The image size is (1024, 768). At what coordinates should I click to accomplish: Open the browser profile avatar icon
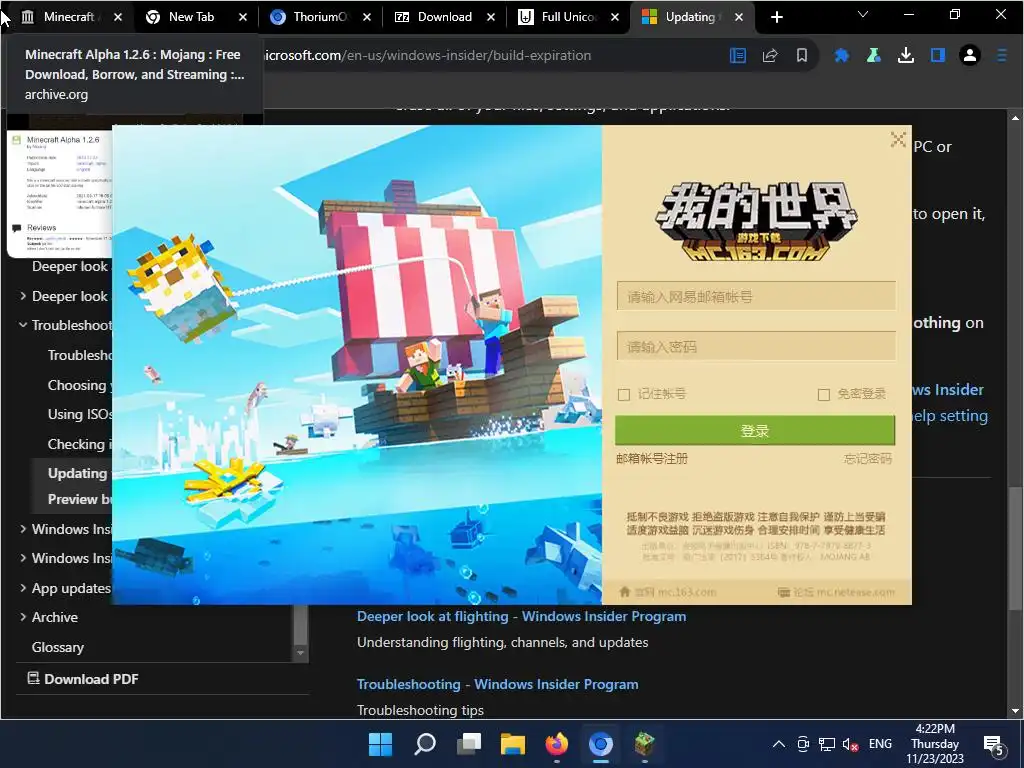pyautogui.click(x=970, y=56)
